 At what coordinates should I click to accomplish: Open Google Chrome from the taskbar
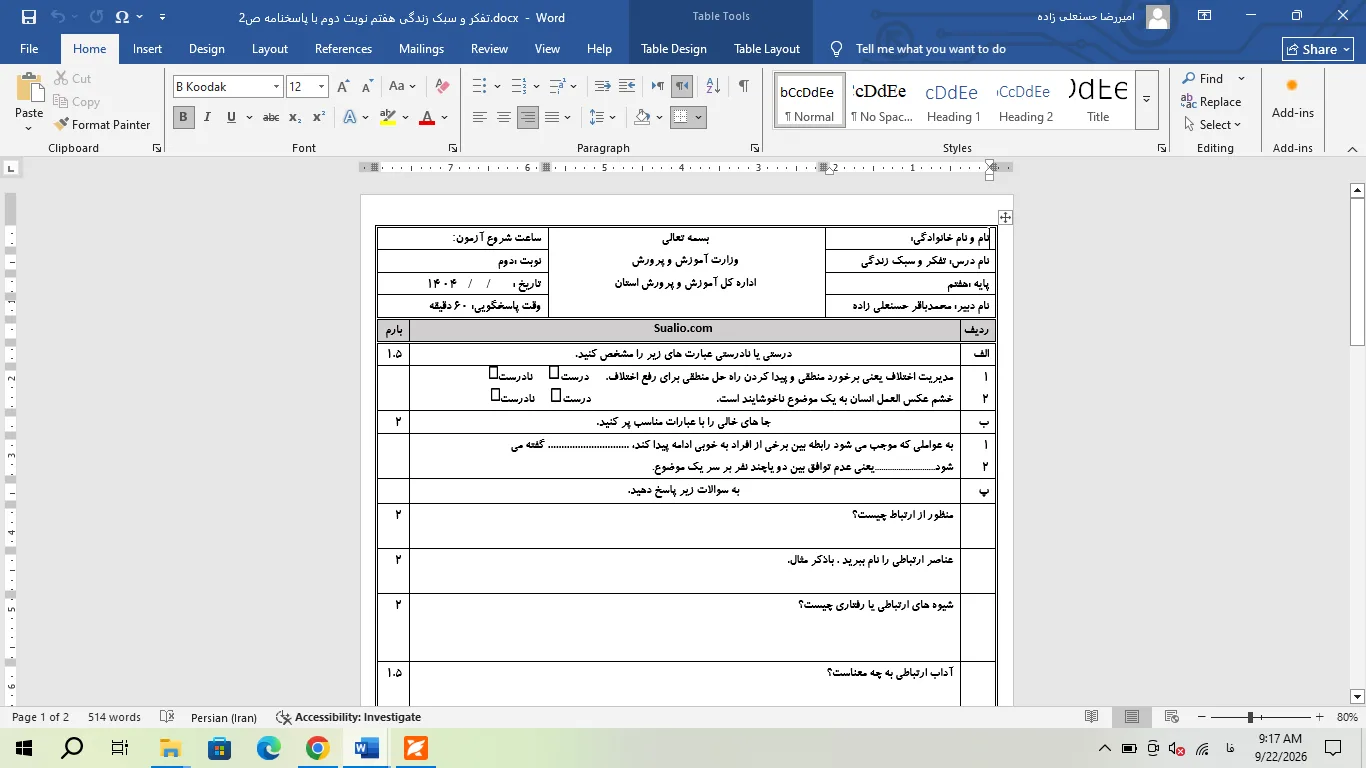[318, 748]
